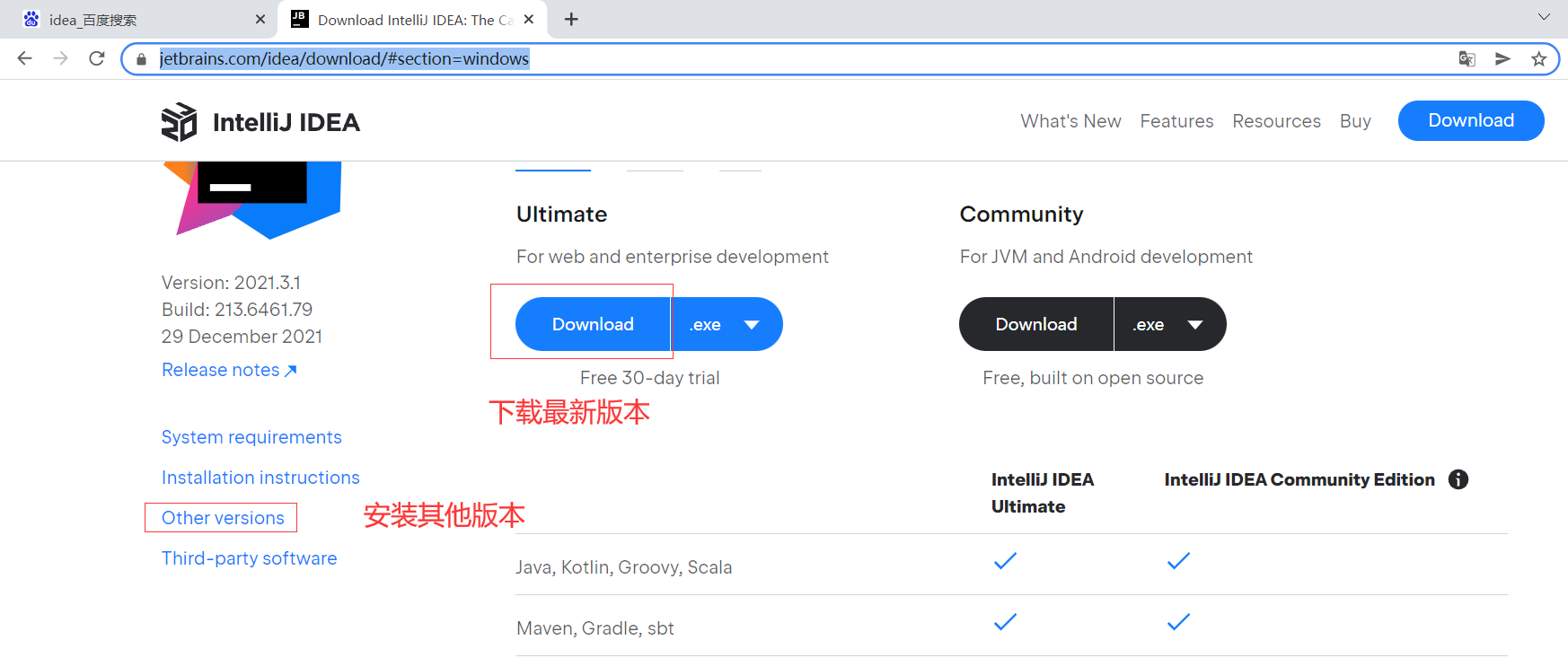The width and height of the screenshot is (1568, 658).
Task: Go back to previous page
Action: click(x=24, y=58)
